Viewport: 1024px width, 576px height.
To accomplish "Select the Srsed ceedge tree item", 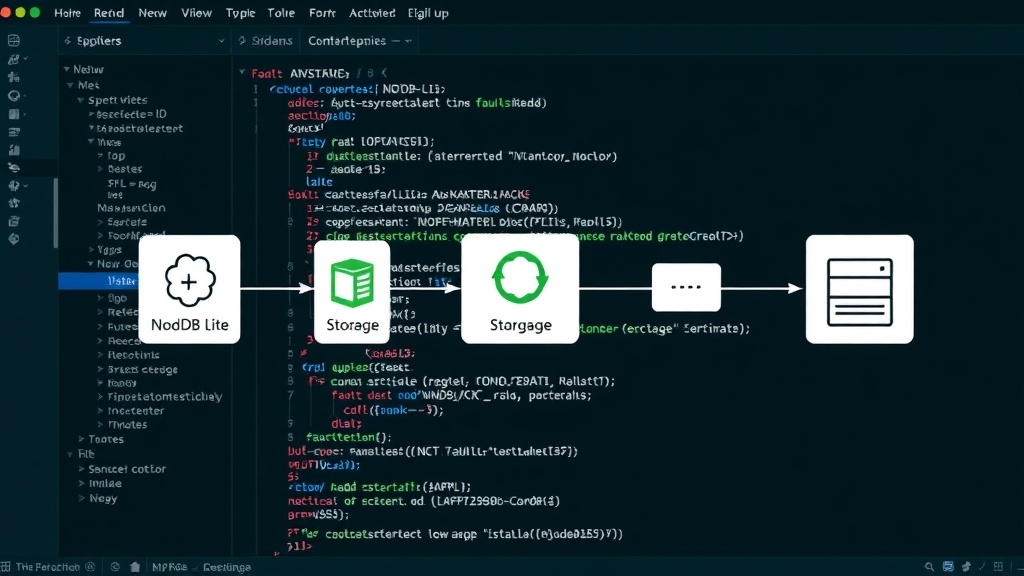I will tap(142, 369).
